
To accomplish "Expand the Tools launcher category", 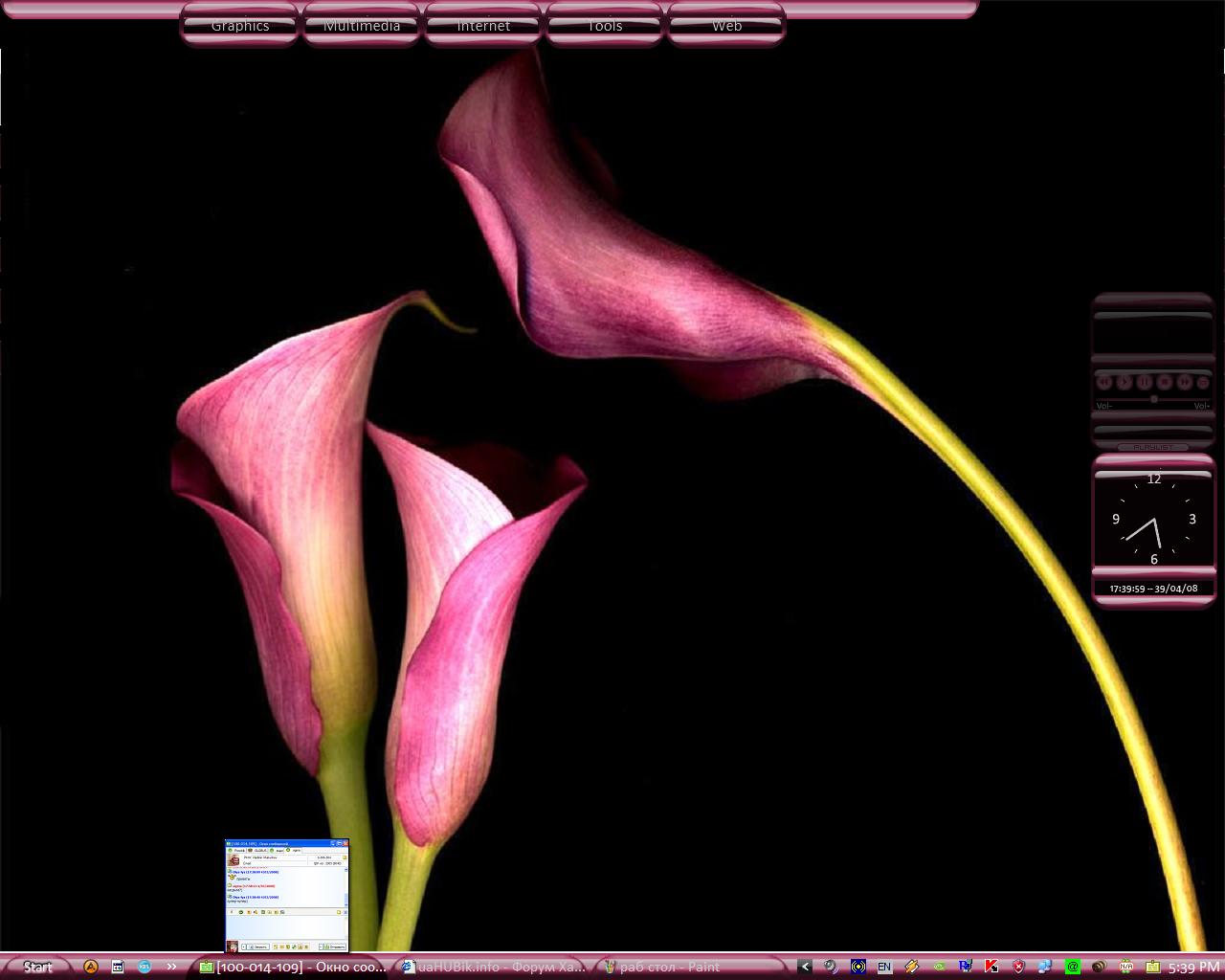I will [x=605, y=25].
